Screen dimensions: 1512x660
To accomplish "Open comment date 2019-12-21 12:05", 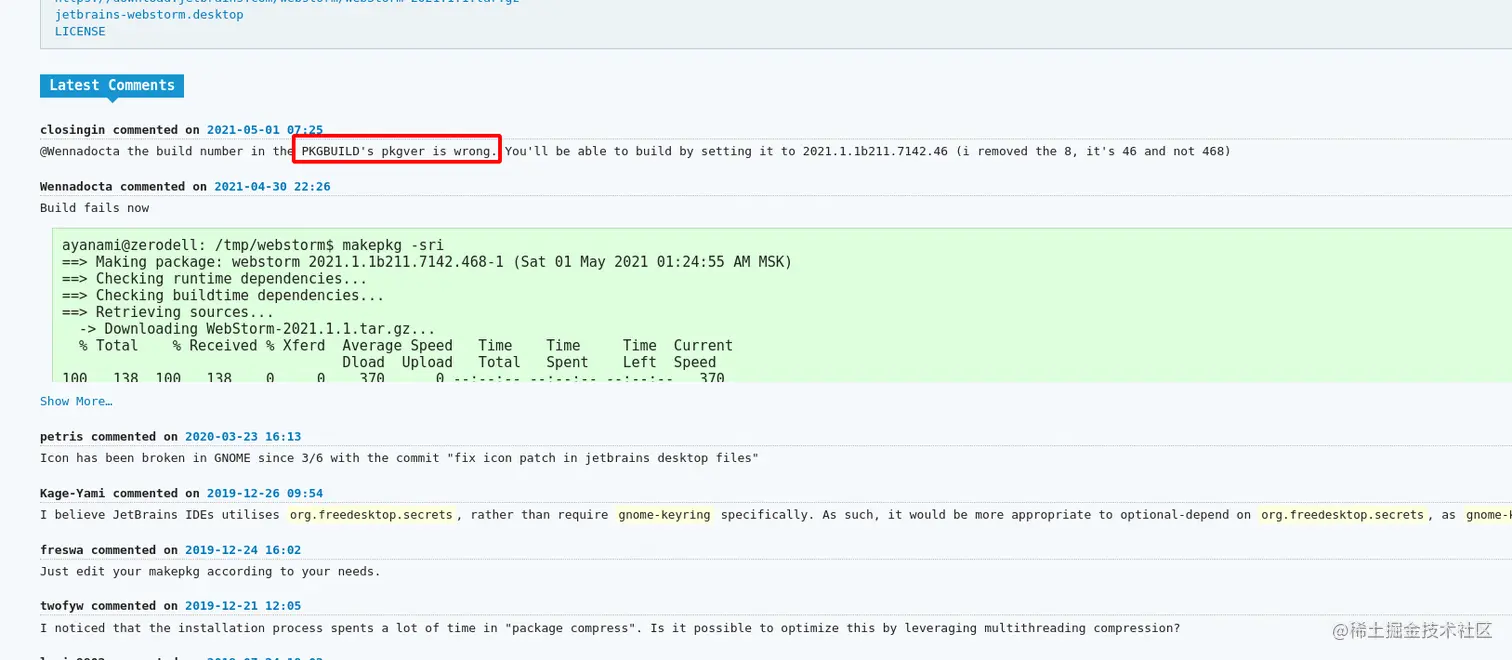I will (243, 606).
